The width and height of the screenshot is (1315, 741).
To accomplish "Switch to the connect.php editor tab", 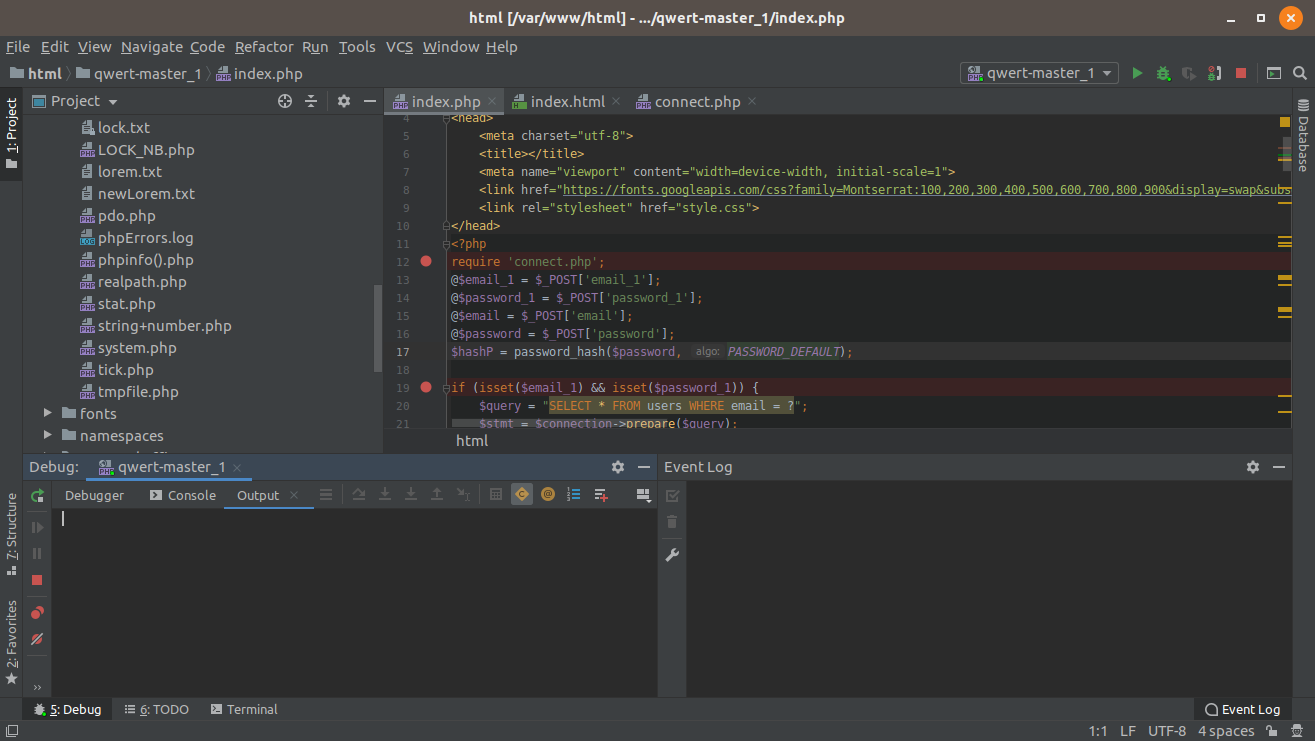I will click(698, 102).
